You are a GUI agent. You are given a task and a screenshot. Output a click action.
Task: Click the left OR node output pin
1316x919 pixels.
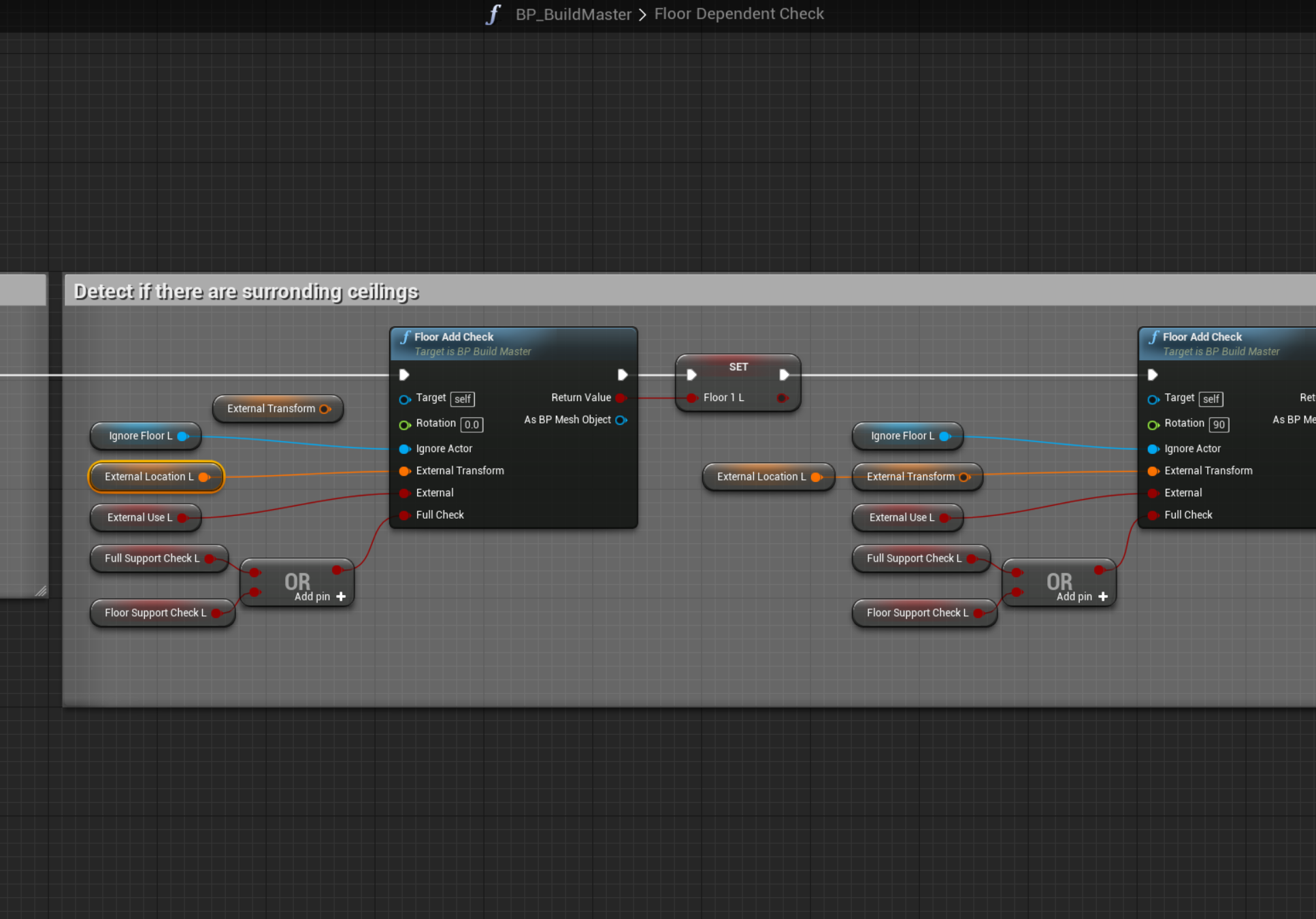pyautogui.click(x=337, y=570)
